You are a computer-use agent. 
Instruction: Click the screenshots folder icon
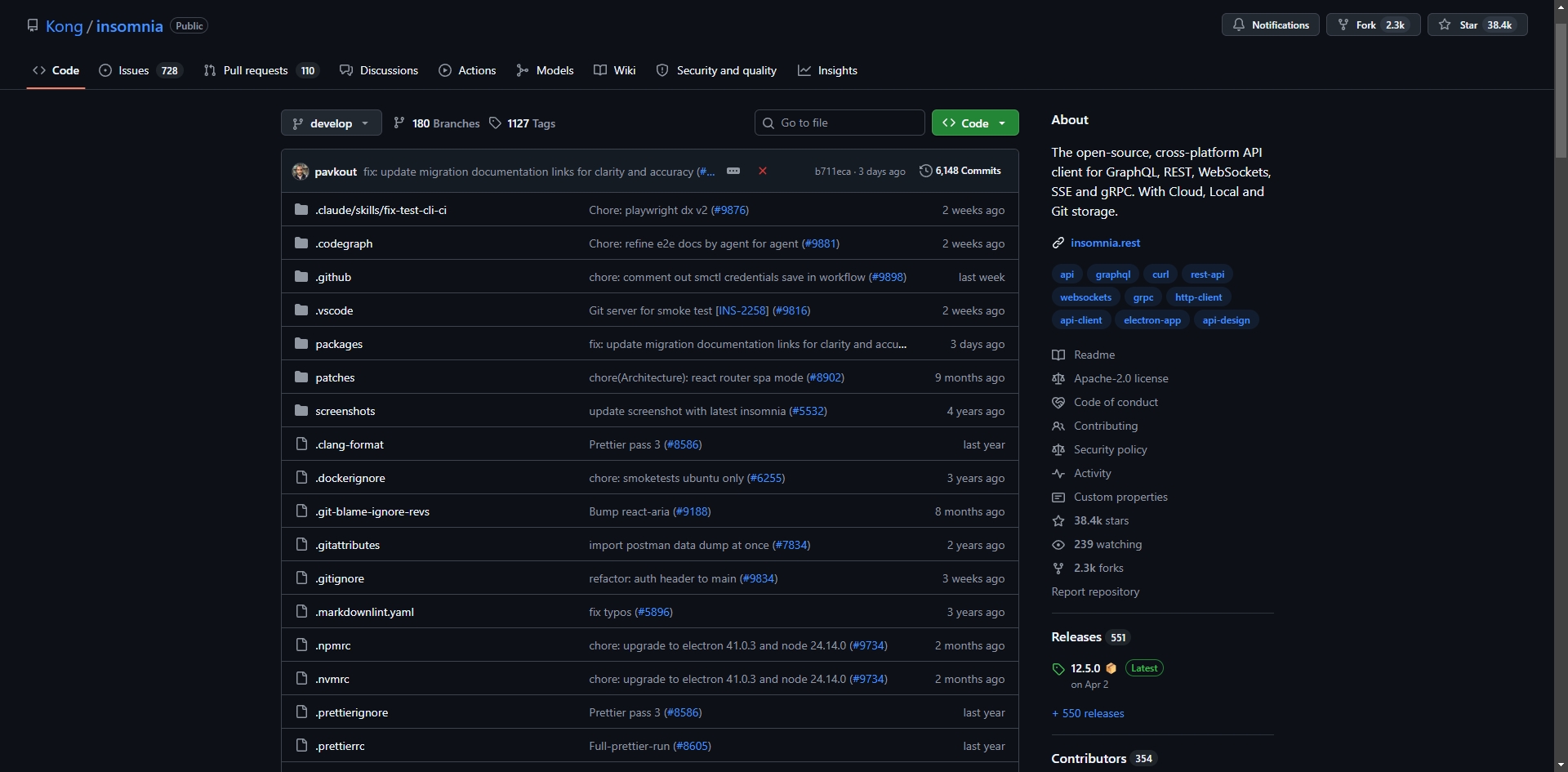click(301, 411)
